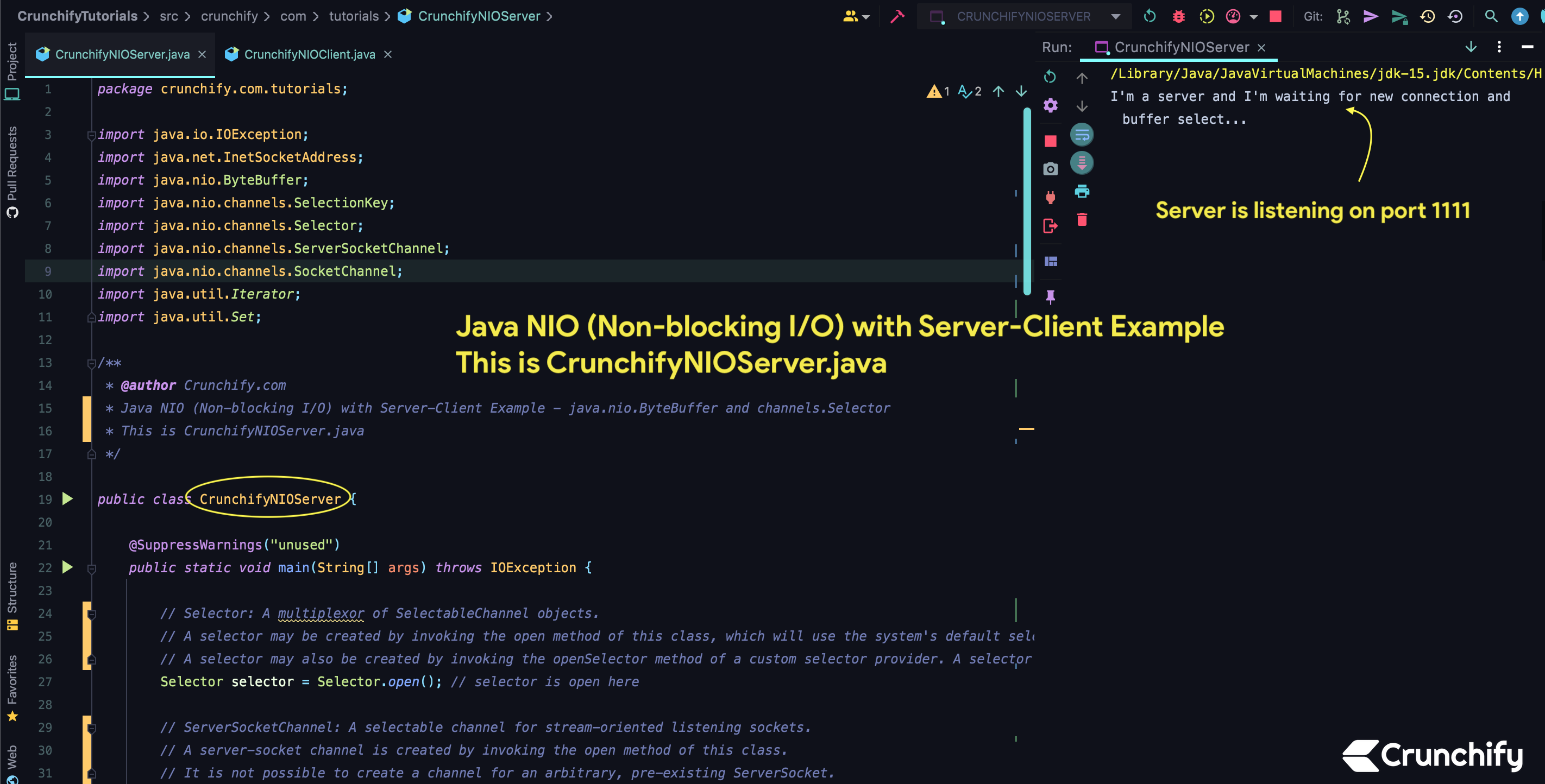The height and width of the screenshot is (784, 1545).
Task: Click the print console output icon
Action: click(x=1082, y=191)
